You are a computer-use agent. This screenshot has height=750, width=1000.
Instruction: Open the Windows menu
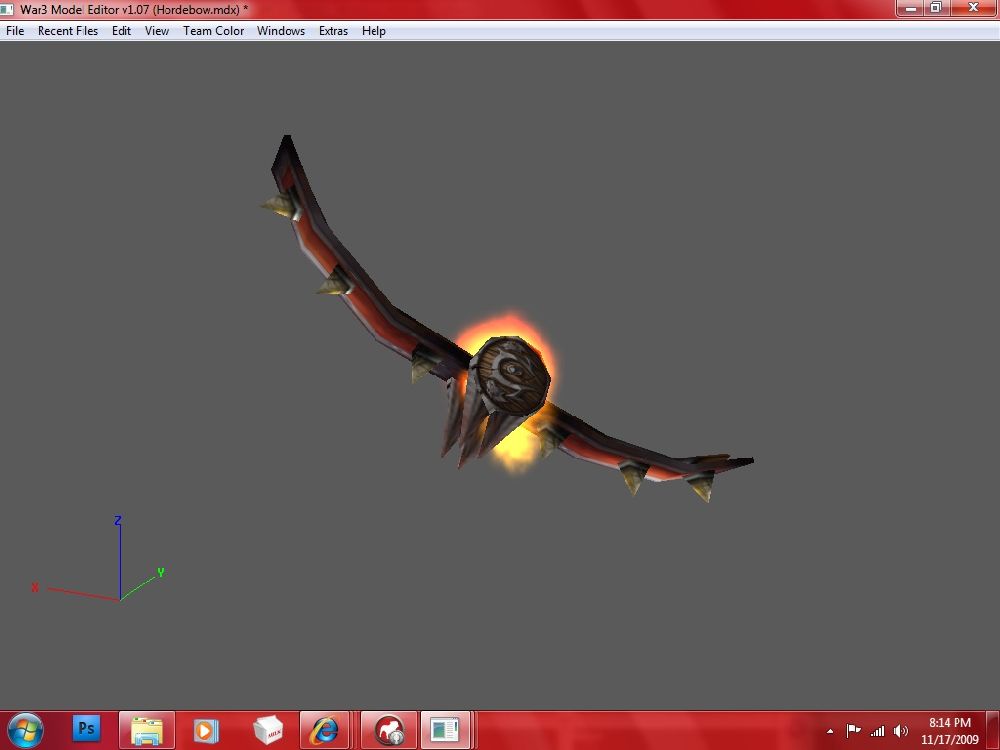pos(281,31)
